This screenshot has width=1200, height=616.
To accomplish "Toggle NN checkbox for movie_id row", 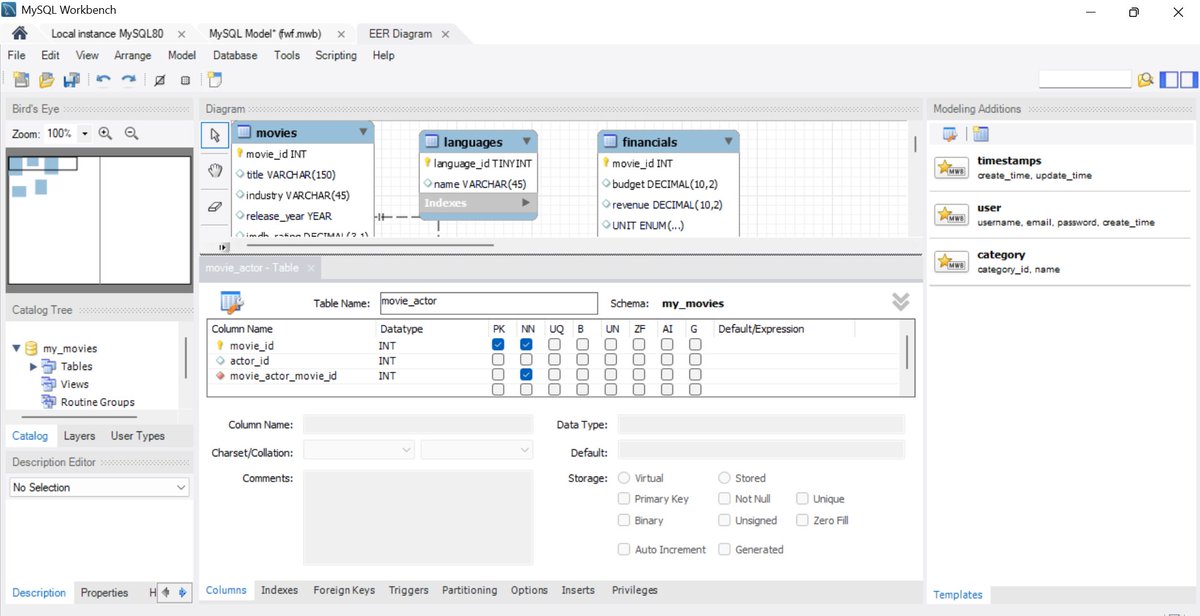I will pyautogui.click(x=526, y=345).
